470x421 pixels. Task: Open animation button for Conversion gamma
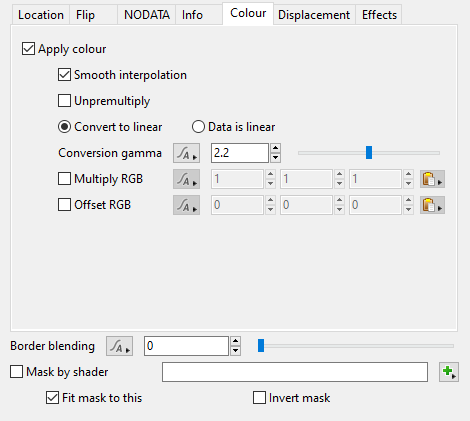186,153
